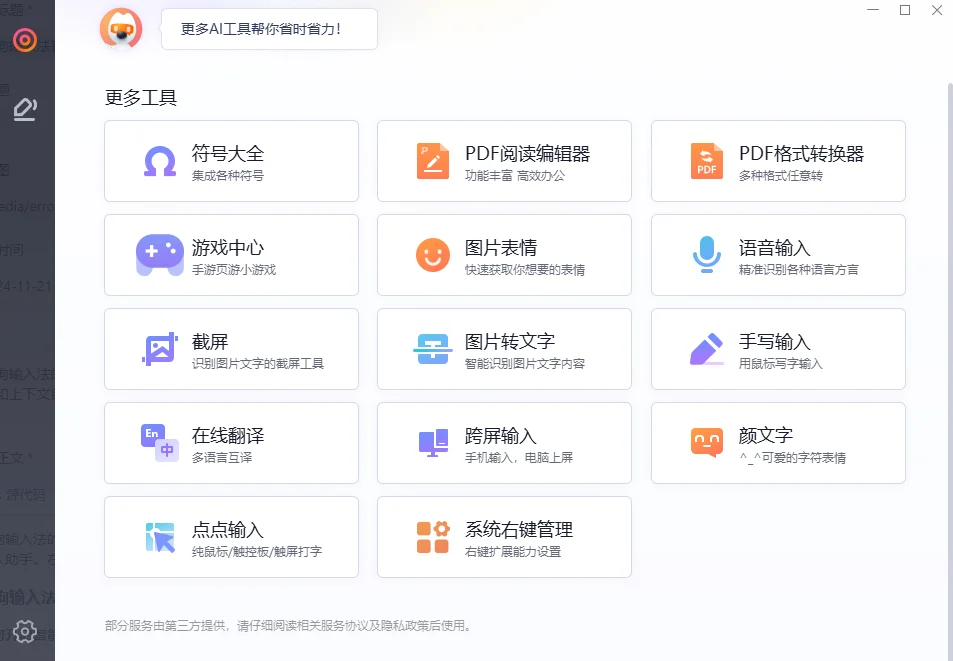
Task: Open the PDF阅读编辑器 icon
Action: [x=433, y=161]
